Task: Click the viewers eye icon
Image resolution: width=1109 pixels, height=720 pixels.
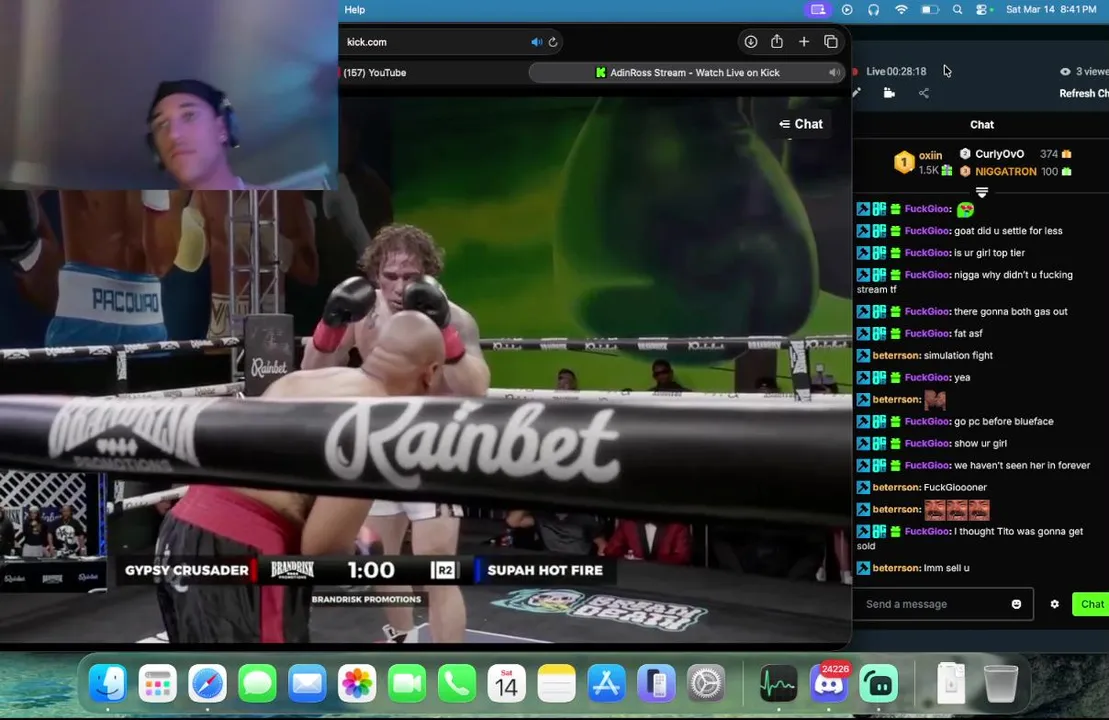Action: (1065, 71)
